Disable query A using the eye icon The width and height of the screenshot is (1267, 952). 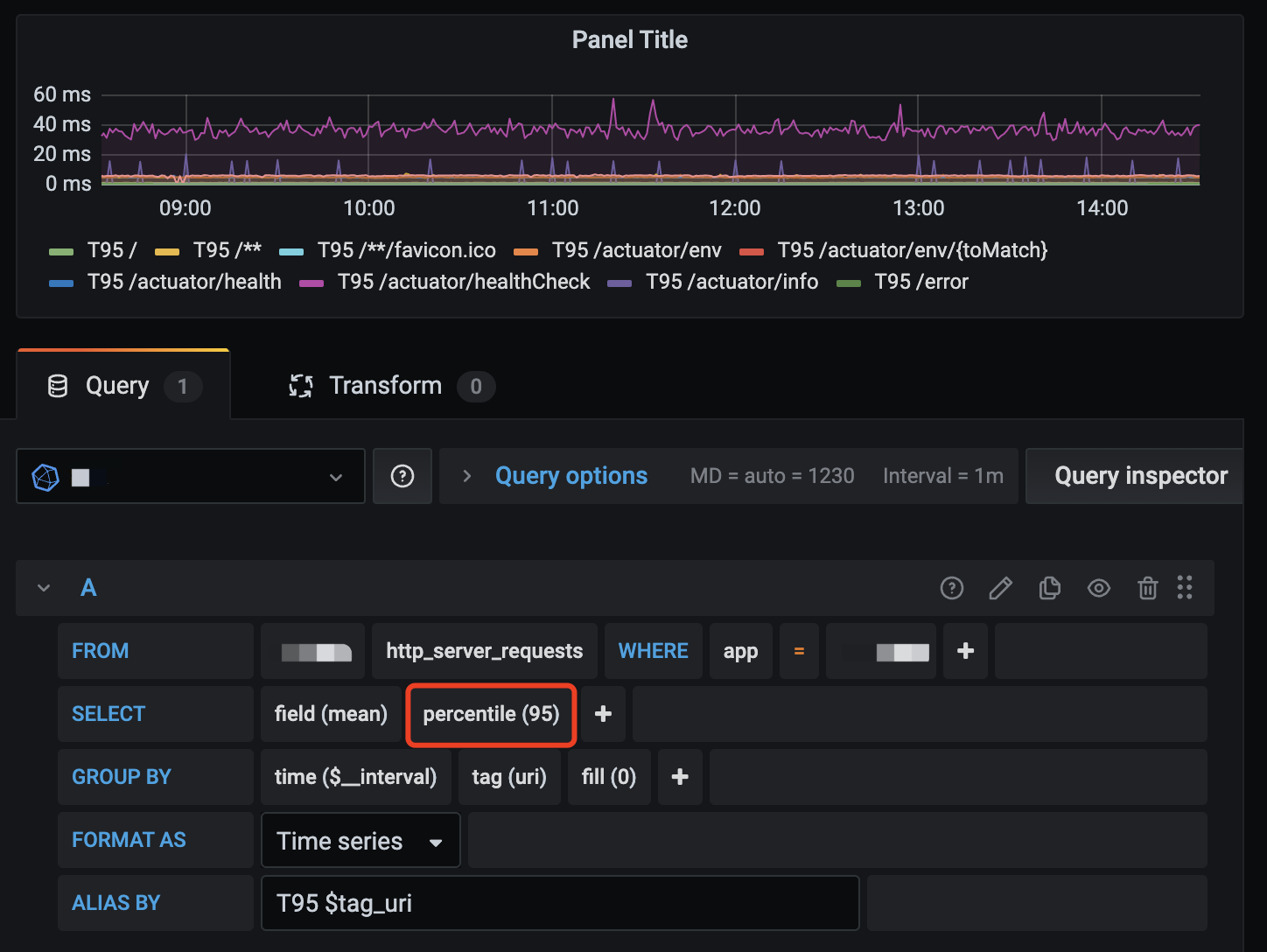click(x=1099, y=588)
